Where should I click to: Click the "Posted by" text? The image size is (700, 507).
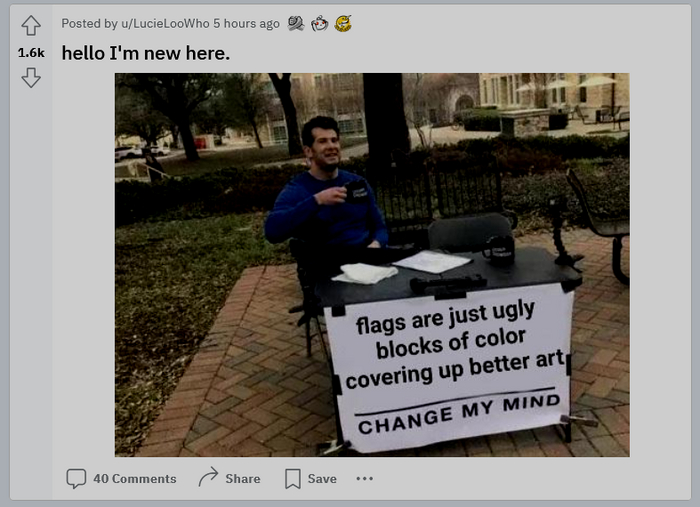(x=89, y=24)
